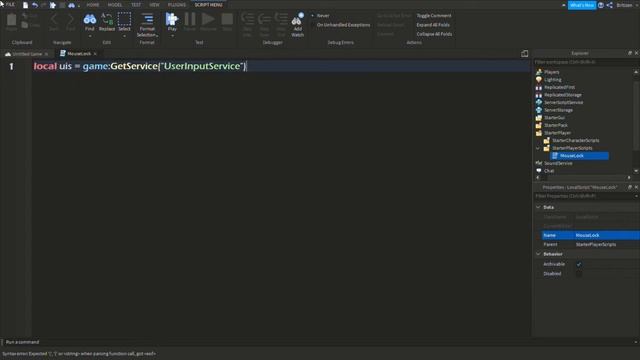640x360 pixels.
Task: Select StarterPlayer in Explorer
Action: pyautogui.click(x=557, y=133)
